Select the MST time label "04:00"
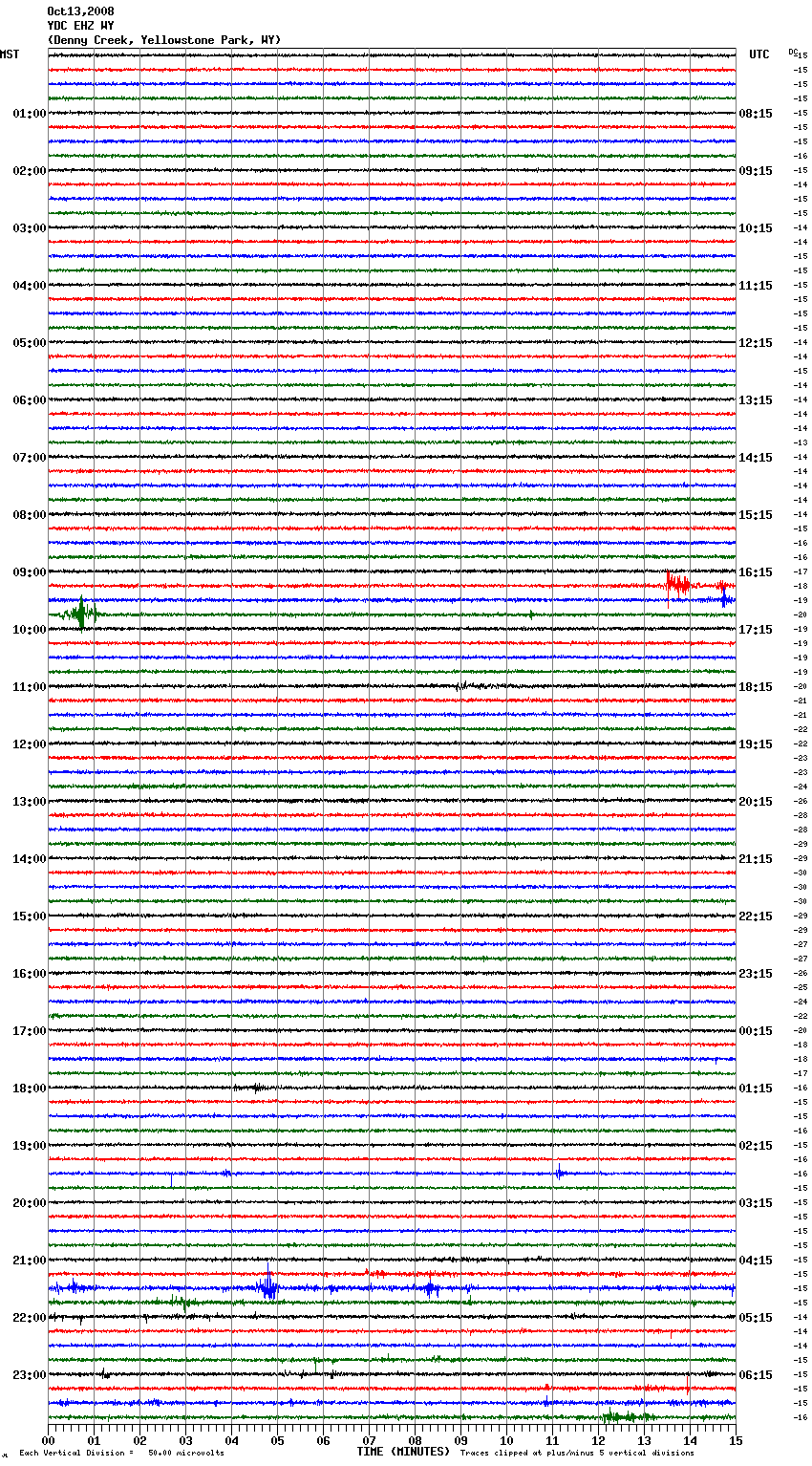The width and height of the screenshot is (812, 1466). coord(30,286)
